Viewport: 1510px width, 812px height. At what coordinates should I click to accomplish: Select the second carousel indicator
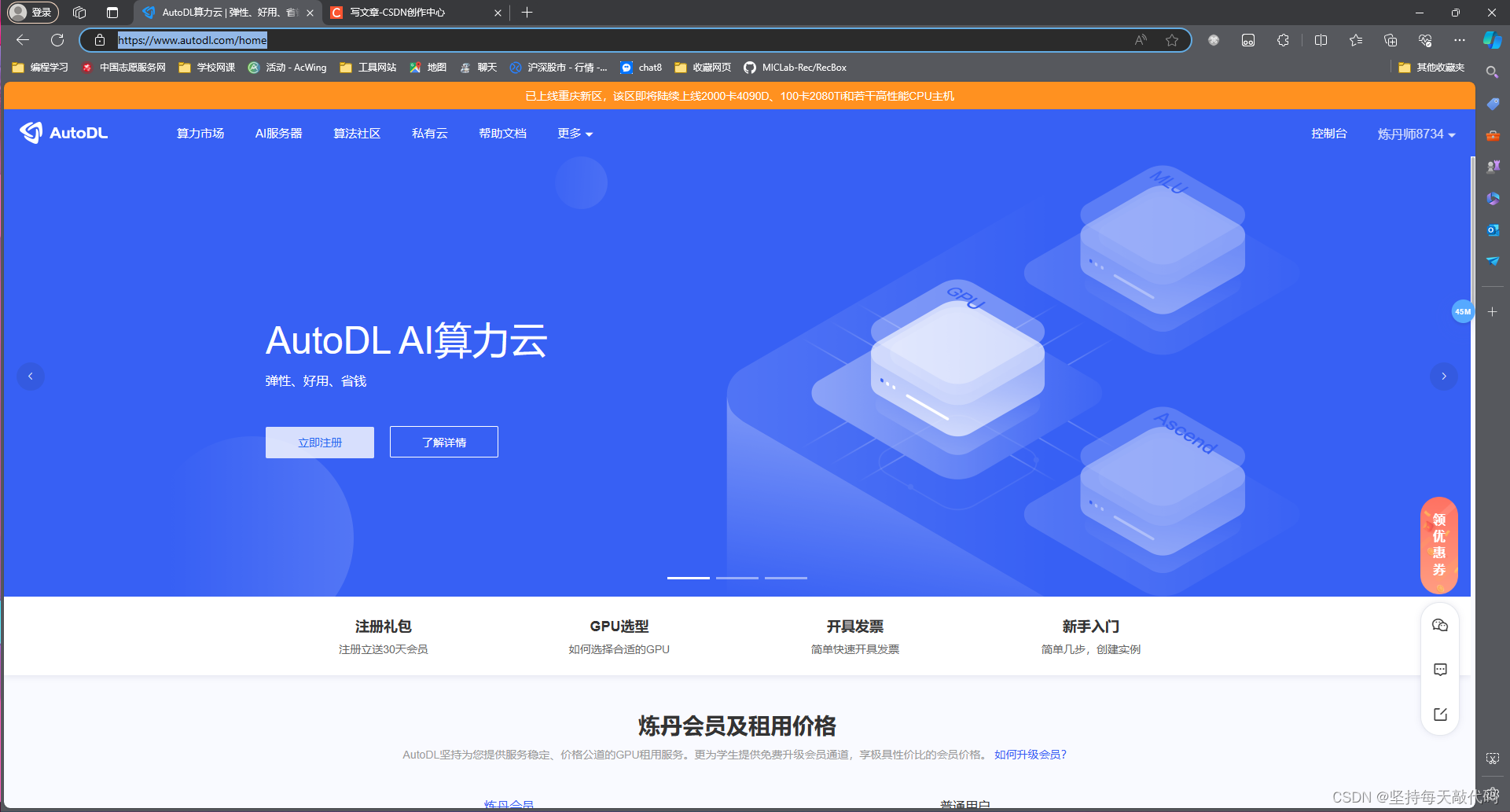[737, 578]
